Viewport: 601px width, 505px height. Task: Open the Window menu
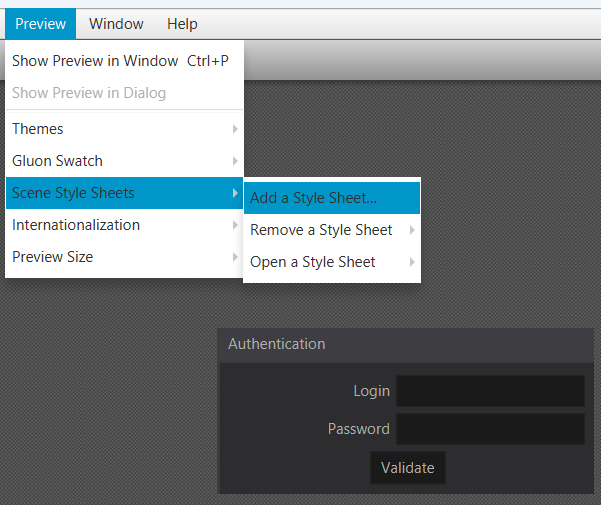(x=116, y=24)
